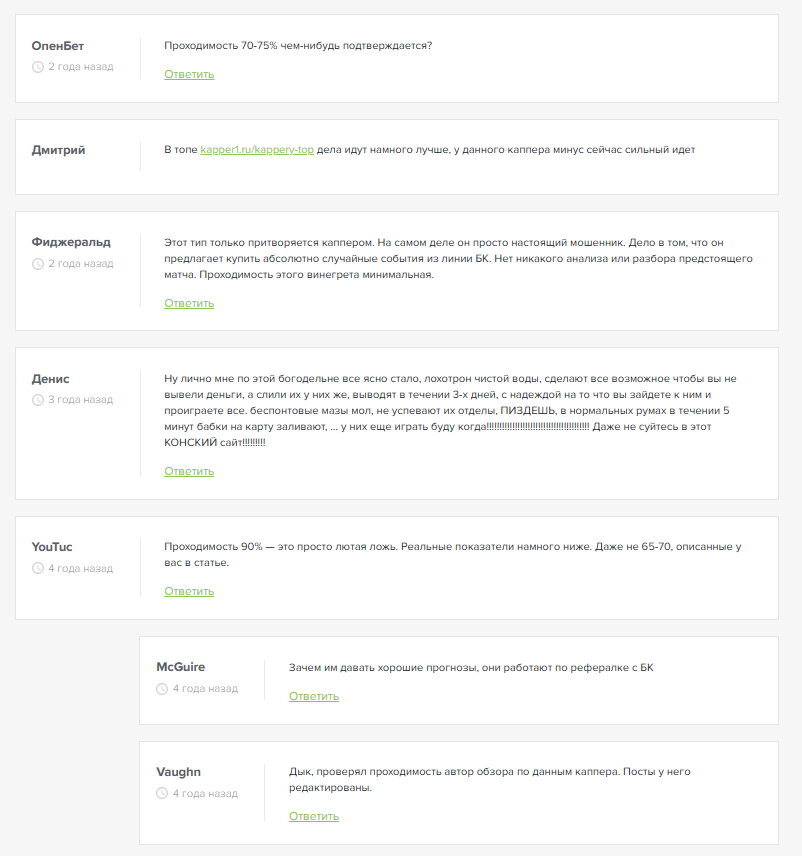
Task: Click the clock icon in Vaughn's reply
Action: point(162,793)
